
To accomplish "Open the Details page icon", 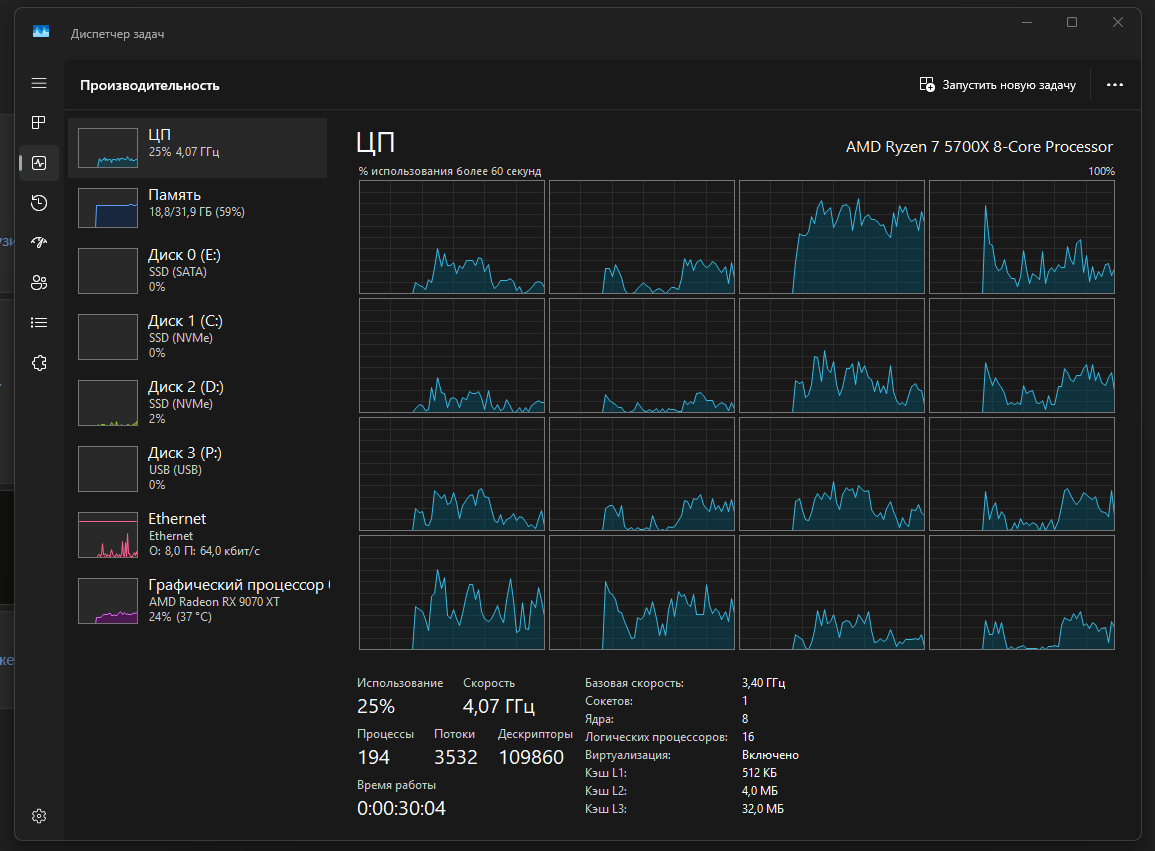I will tap(39, 323).
